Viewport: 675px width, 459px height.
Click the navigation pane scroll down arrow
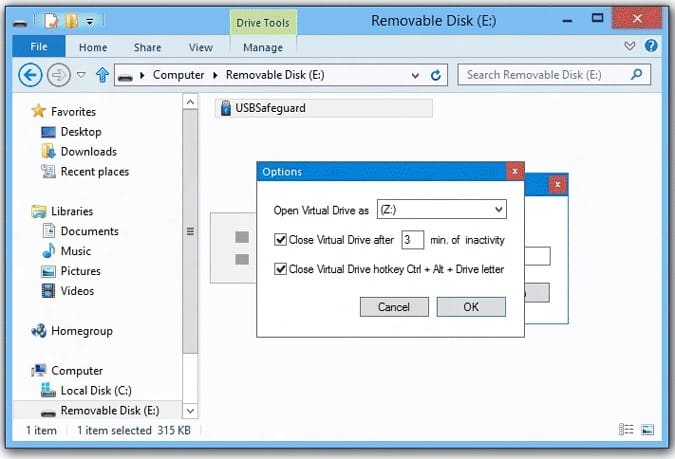click(x=190, y=410)
